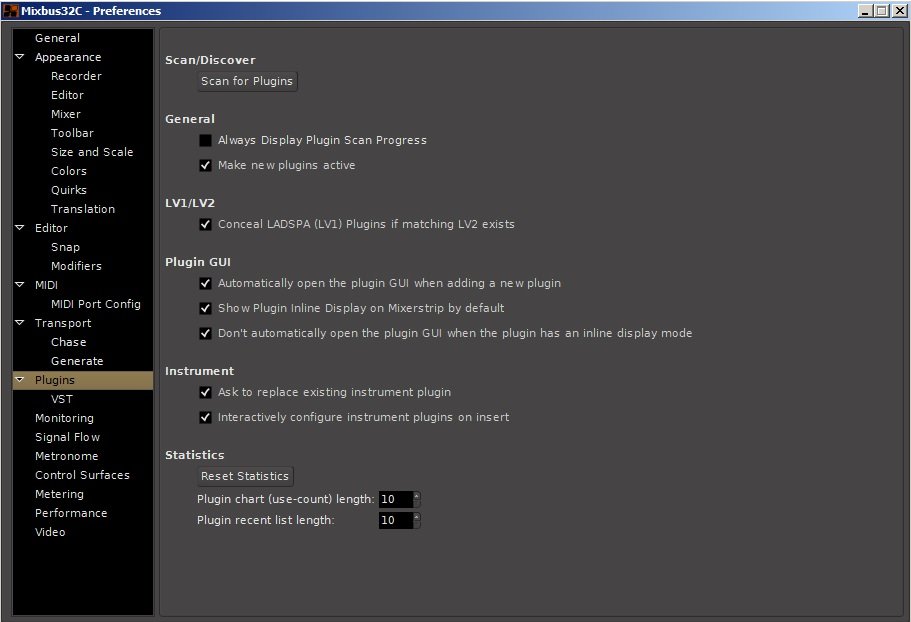This screenshot has height=622, width=911.
Task: Select Metering in the sidebar
Action: [x=59, y=494]
